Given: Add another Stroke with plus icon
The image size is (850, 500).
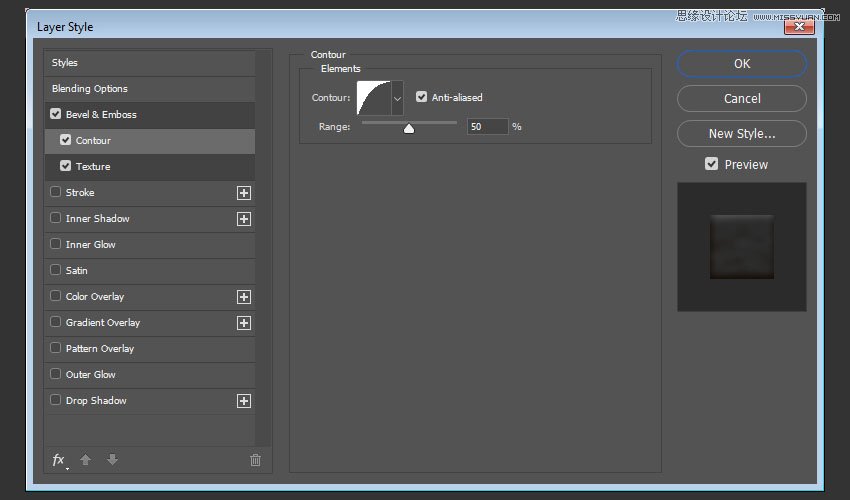Looking at the screenshot, I should pyautogui.click(x=243, y=193).
